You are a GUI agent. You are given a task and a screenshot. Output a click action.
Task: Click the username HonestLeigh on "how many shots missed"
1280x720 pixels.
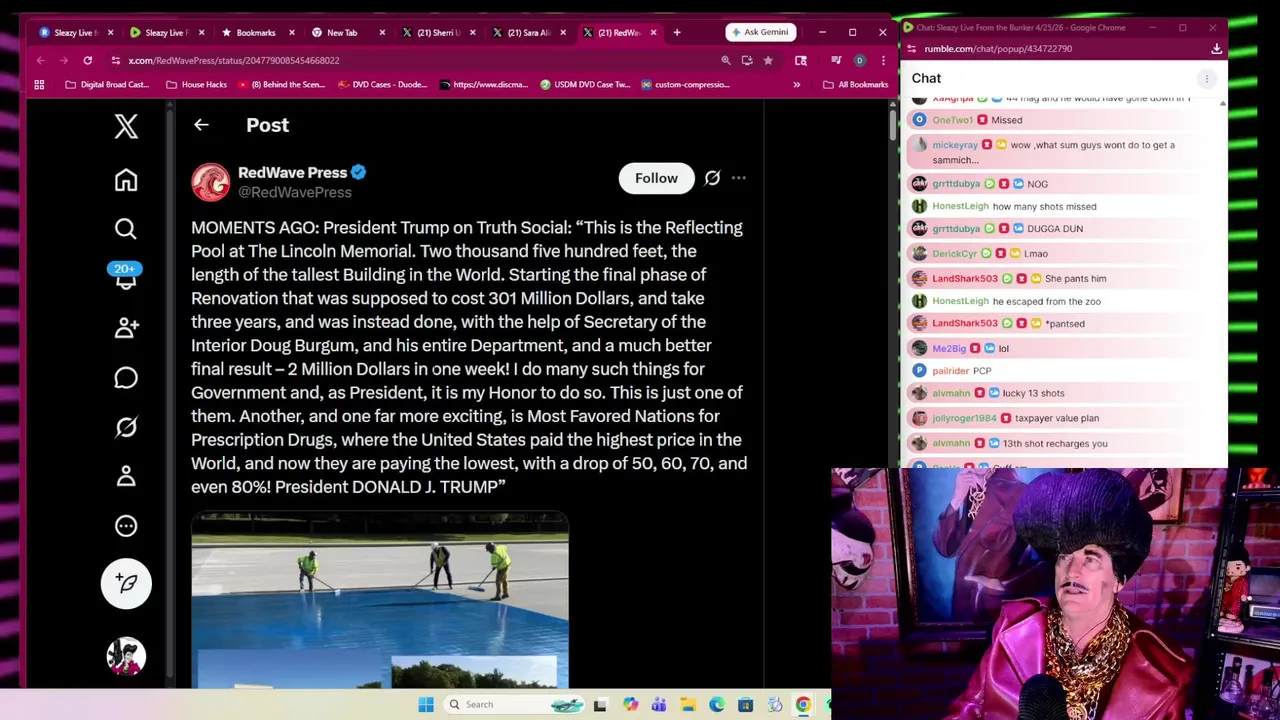[x=960, y=206]
